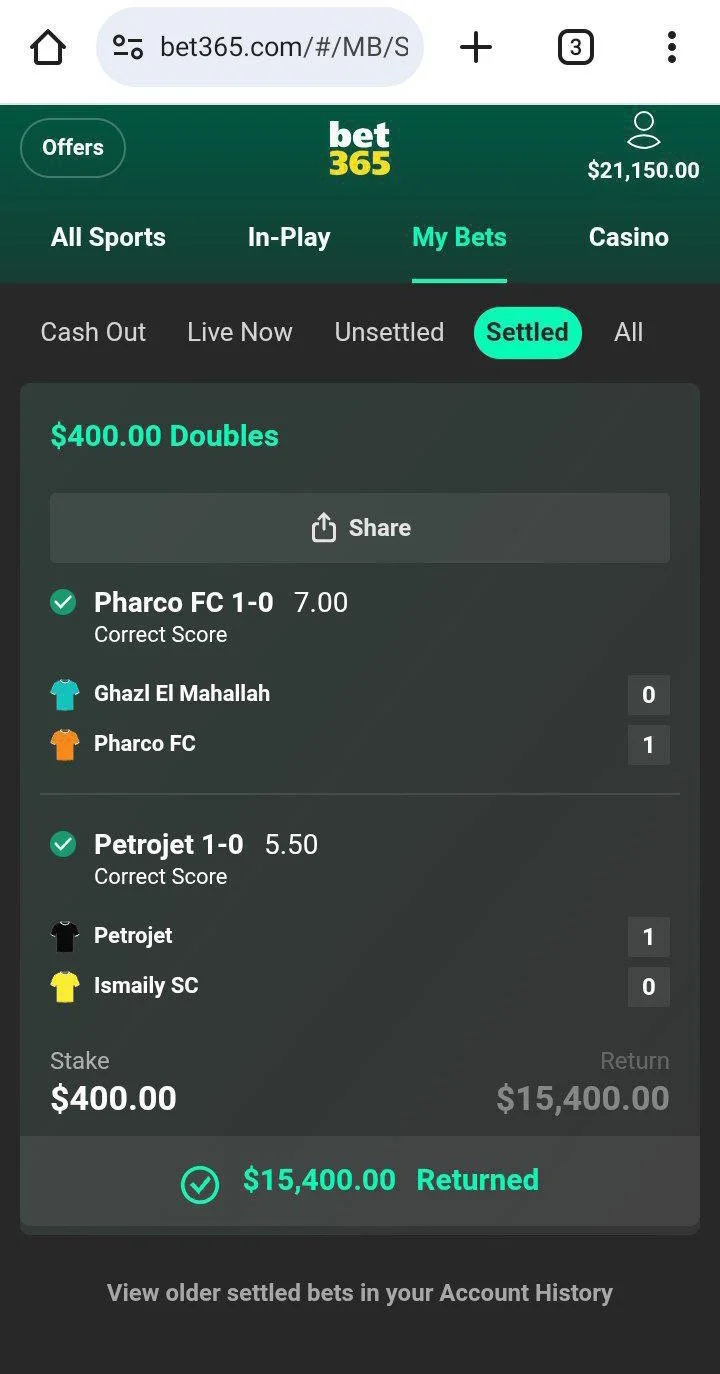The height and width of the screenshot is (1374, 720).
Task: Tap the site settings icon in address bar
Action: click(128, 47)
